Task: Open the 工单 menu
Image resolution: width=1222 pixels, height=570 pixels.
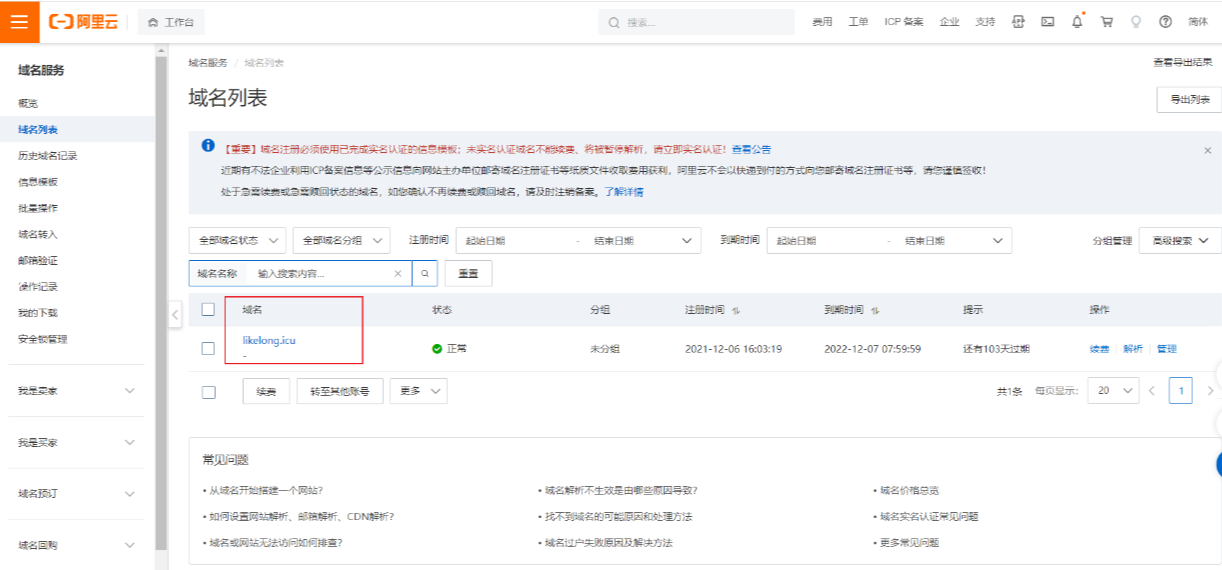Action: tap(858, 22)
